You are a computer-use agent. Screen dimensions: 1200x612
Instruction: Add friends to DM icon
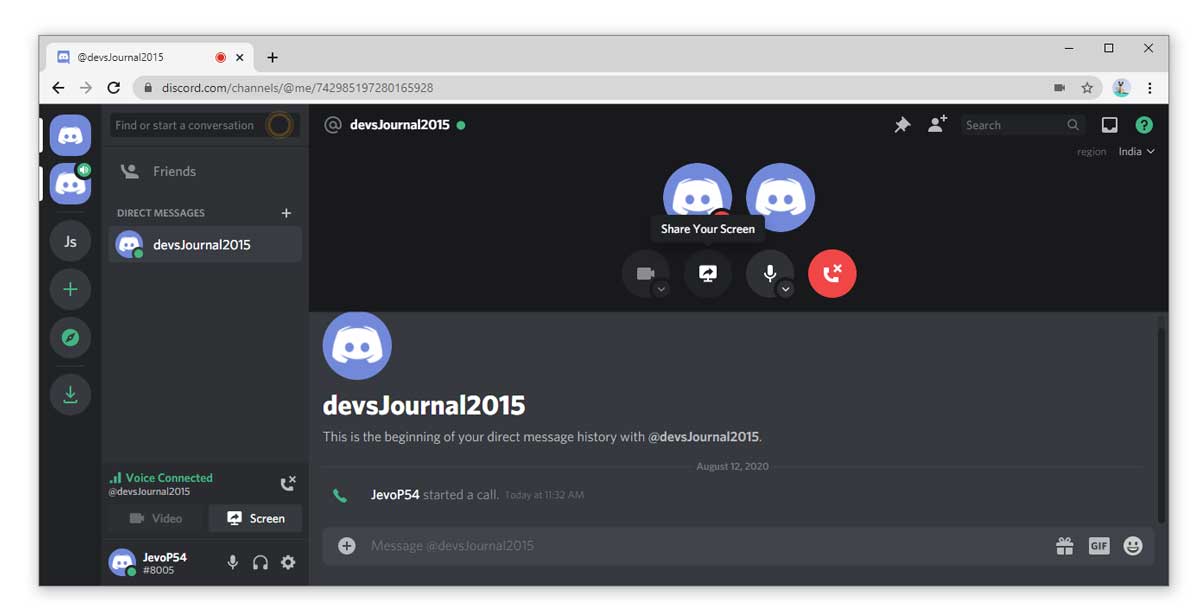937,125
